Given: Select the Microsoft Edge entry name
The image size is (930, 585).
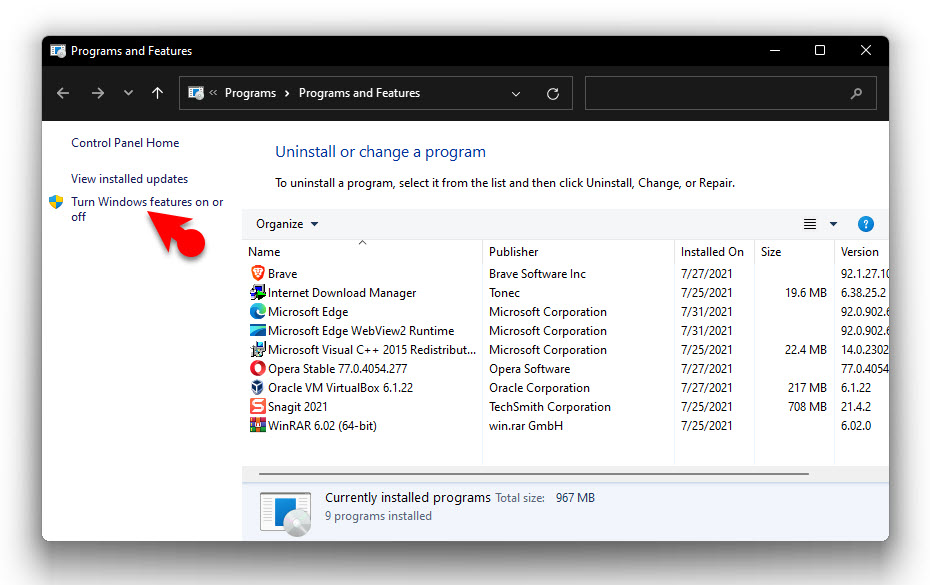Looking at the screenshot, I should click(x=308, y=312).
